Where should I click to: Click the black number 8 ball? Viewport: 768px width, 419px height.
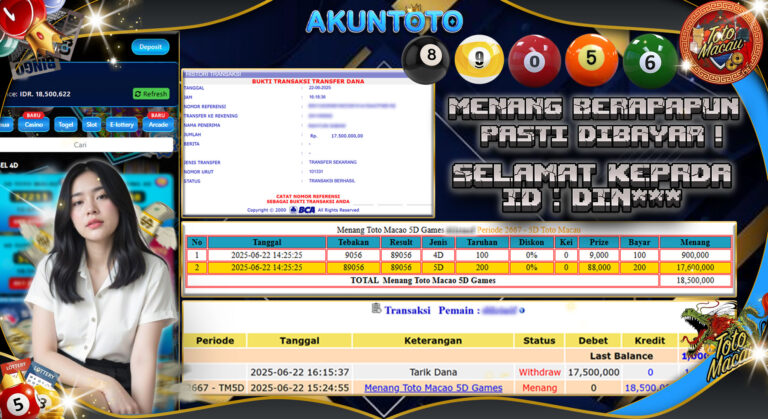pos(426,60)
